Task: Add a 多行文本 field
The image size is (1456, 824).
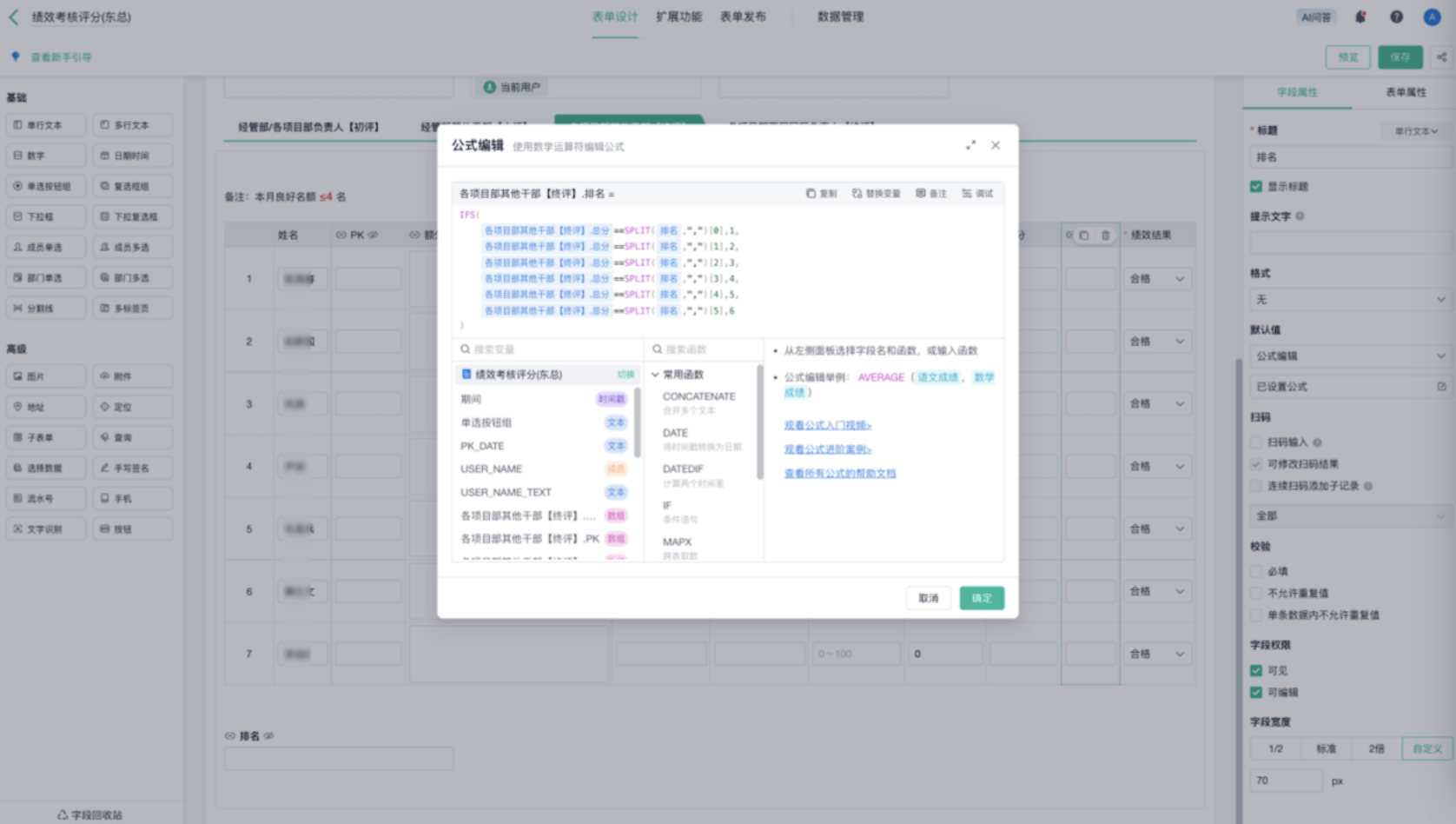Action: pyautogui.click(x=133, y=125)
